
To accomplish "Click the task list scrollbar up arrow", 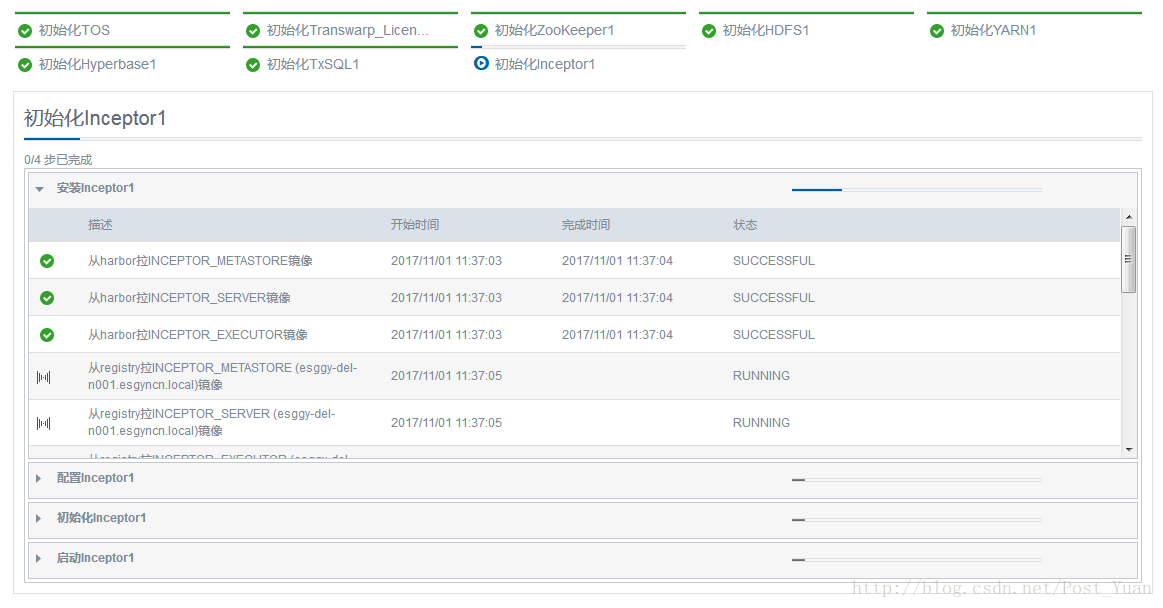I will pyautogui.click(x=1129, y=217).
